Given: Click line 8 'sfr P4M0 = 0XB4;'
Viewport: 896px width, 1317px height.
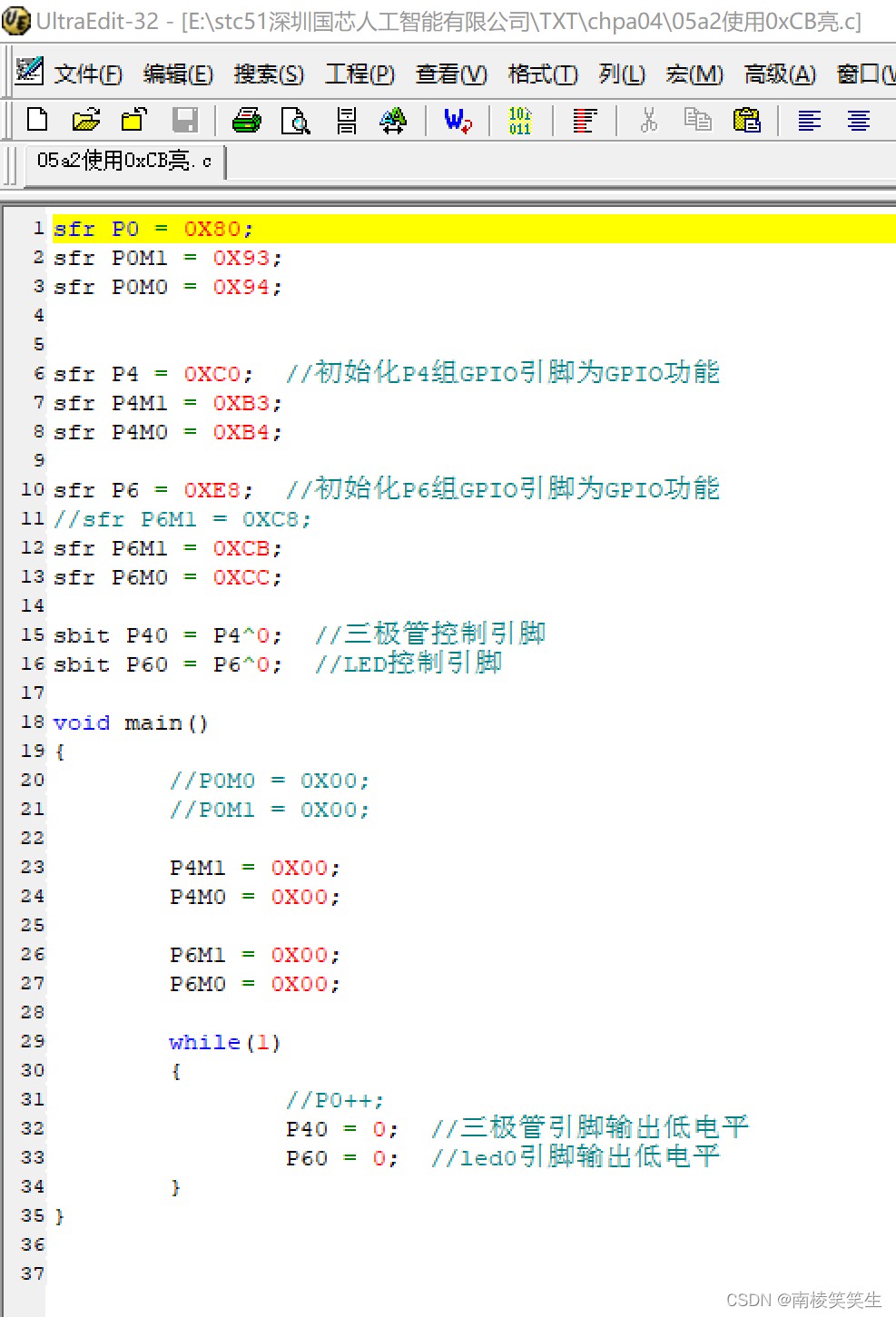Looking at the screenshot, I should [168, 432].
